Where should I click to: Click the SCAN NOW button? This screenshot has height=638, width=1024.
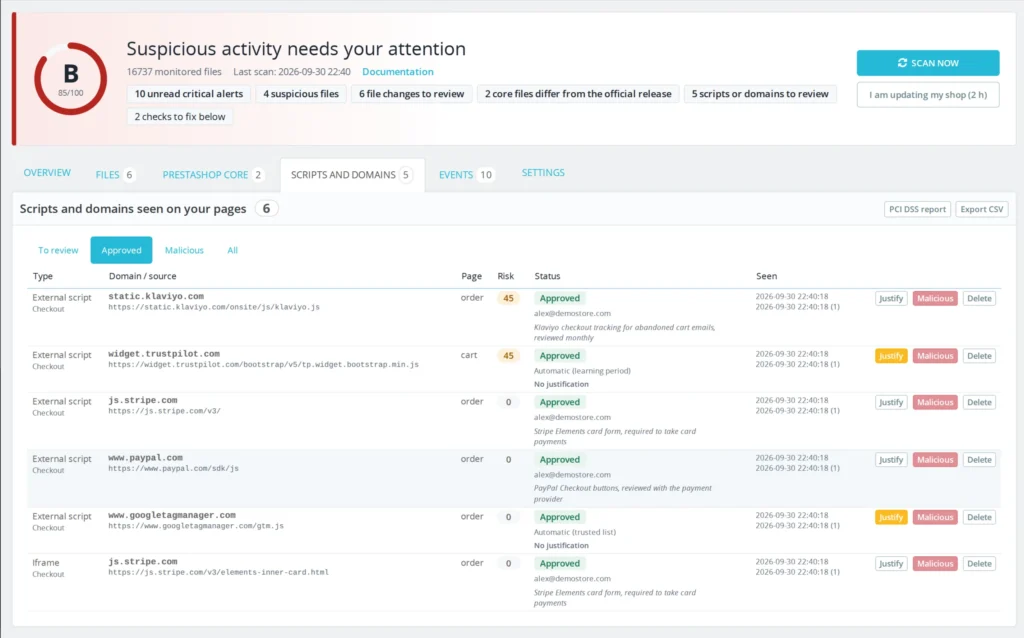tap(927, 63)
